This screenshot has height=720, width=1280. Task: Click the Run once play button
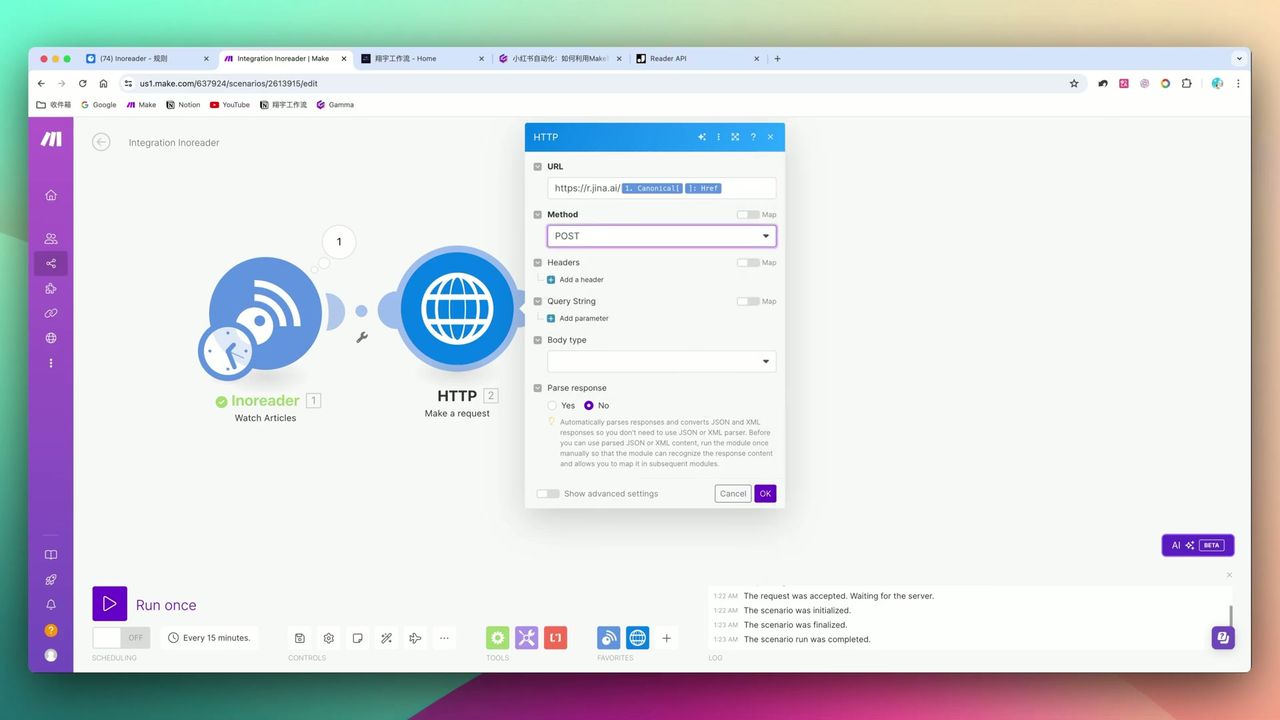click(x=110, y=604)
